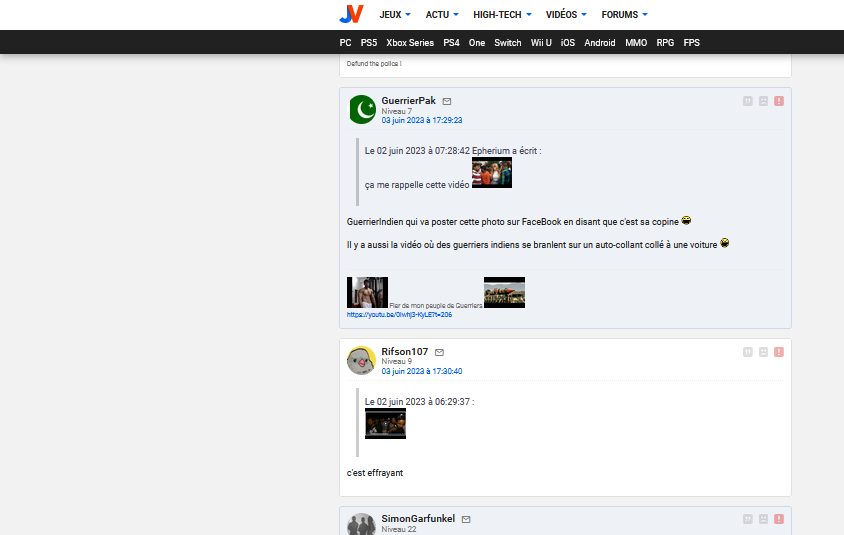The height and width of the screenshot is (535, 844).
Task: Open the FPS genre section
Action: [691, 43]
